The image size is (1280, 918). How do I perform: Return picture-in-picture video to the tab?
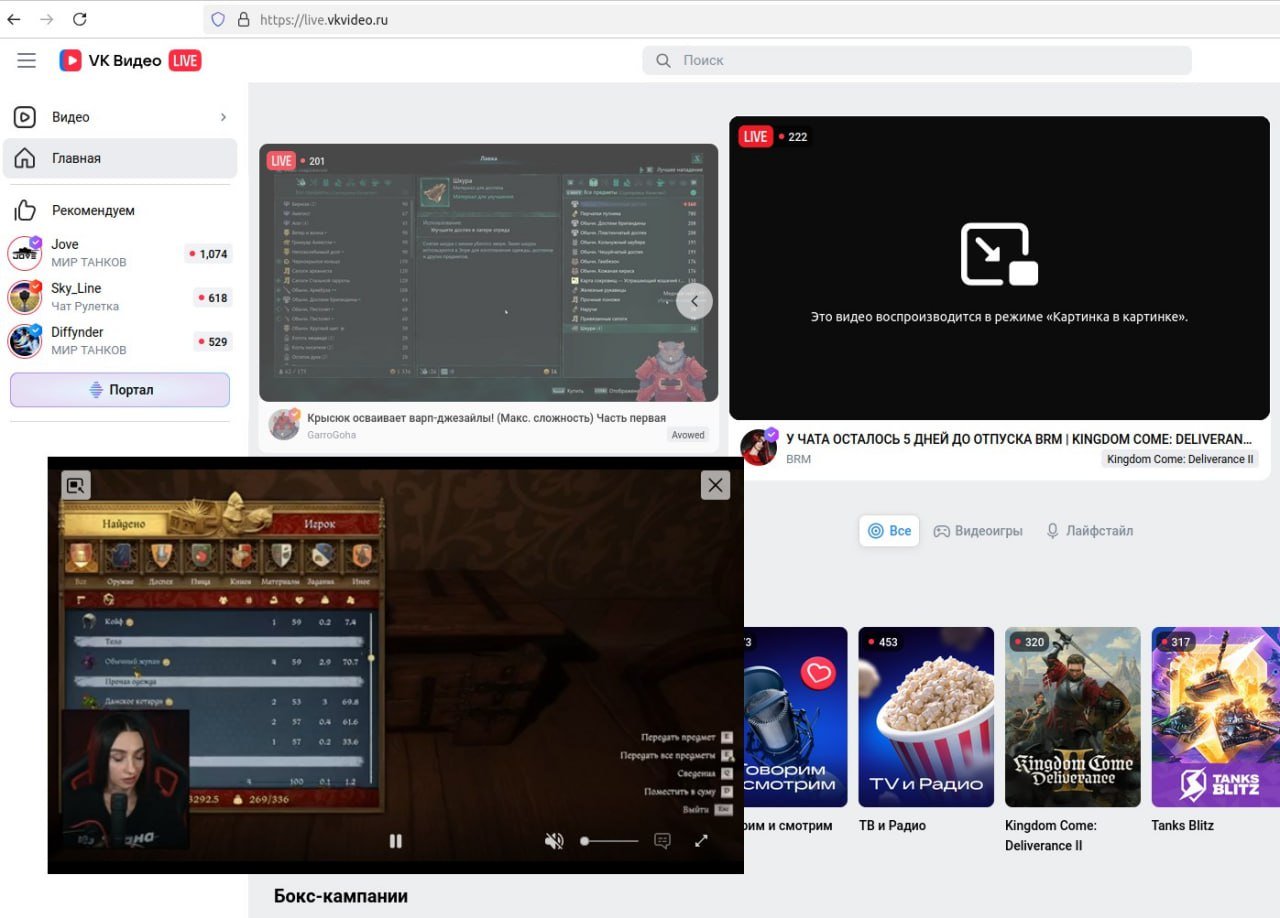pyautogui.click(x=76, y=486)
